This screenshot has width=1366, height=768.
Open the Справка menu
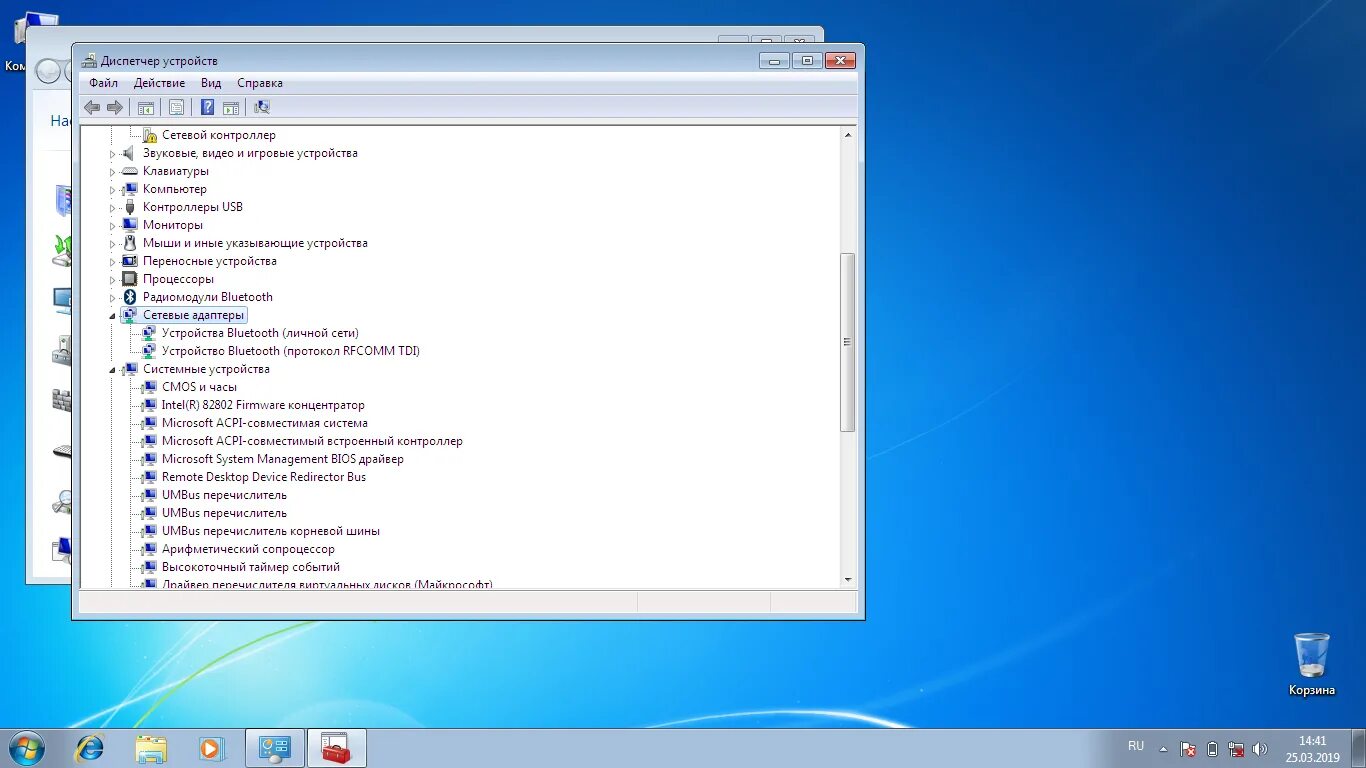pyautogui.click(x=260, y=83)
